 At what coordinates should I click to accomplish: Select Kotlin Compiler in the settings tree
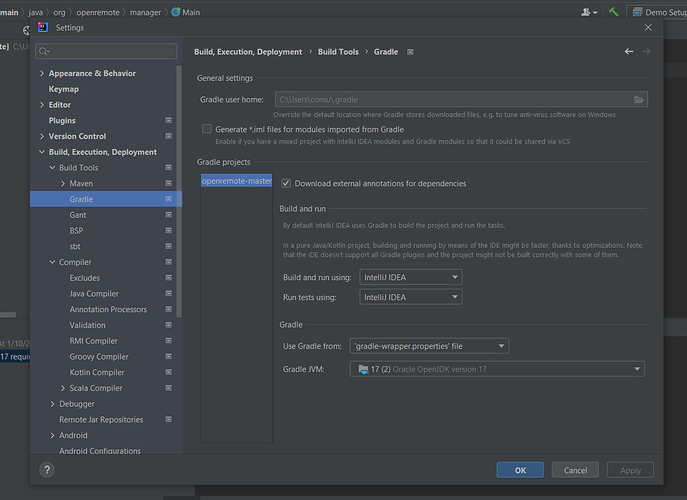tap(99, 372)
